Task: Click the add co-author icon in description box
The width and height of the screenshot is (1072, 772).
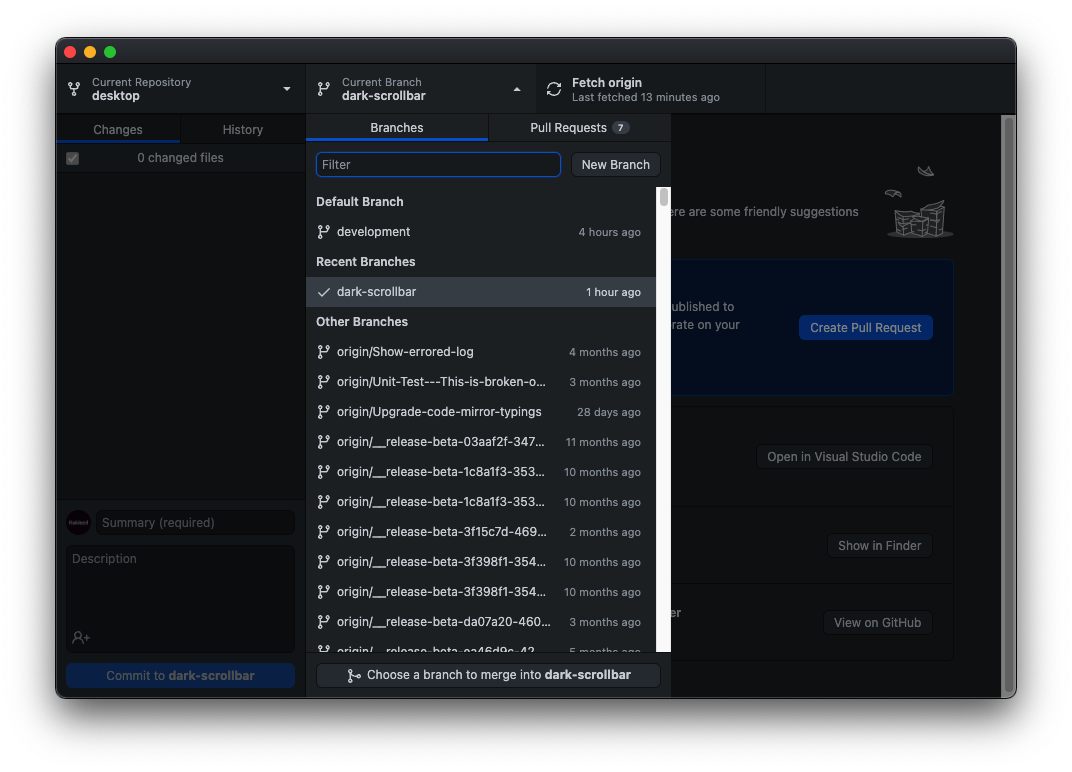Action: (x=80, y=637)
